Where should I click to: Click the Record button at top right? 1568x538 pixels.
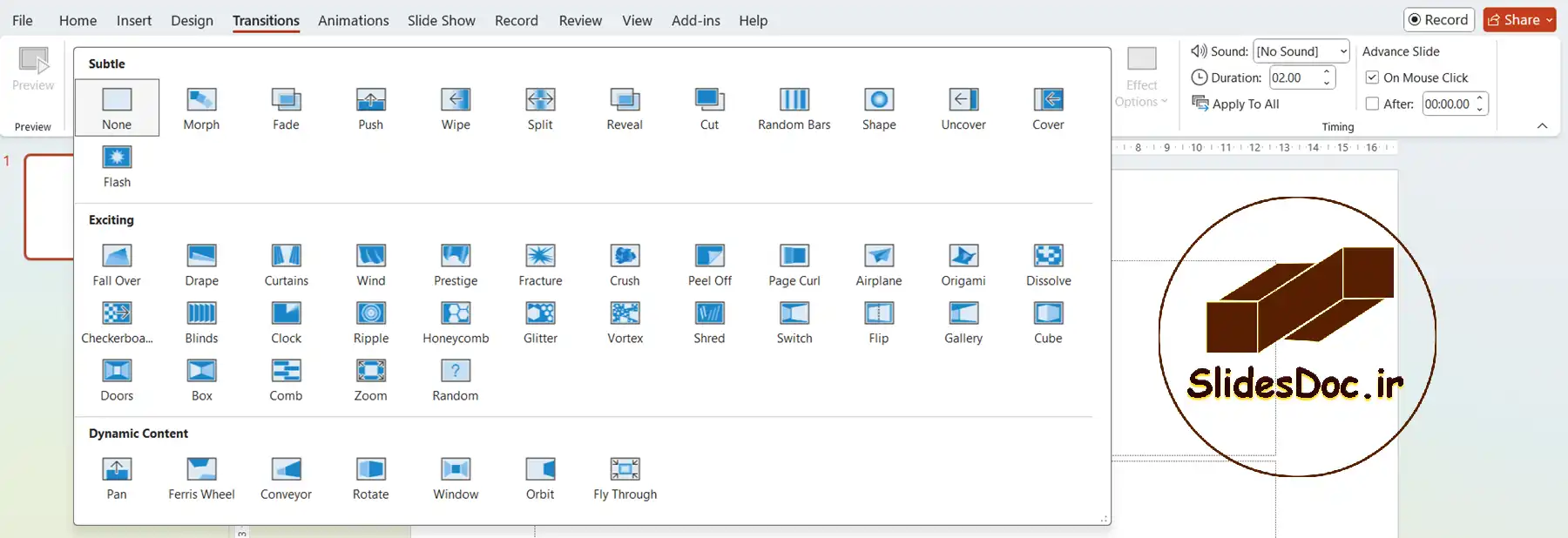(1438, 20)
